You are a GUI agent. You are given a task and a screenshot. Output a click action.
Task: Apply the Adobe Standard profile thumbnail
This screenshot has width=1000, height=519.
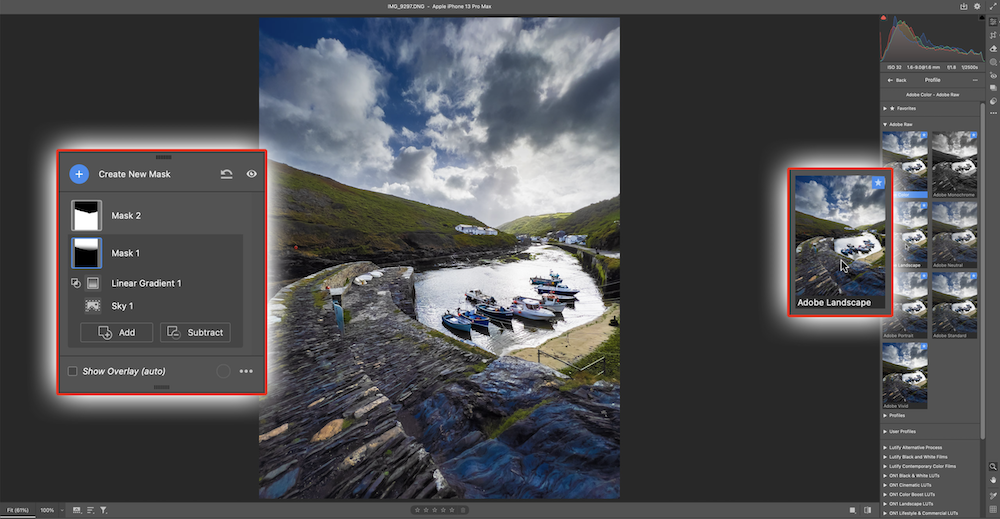[x=955, y=305]
